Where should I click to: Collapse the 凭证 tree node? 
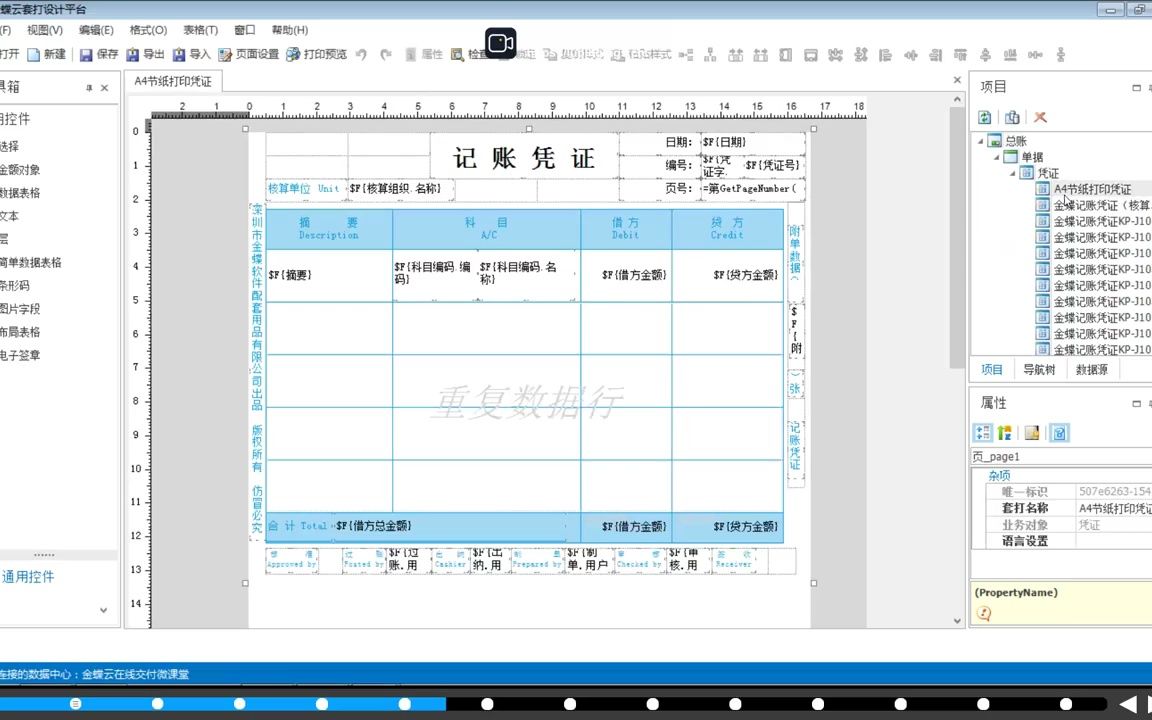pyautogui.click(x=1013, y=173)
